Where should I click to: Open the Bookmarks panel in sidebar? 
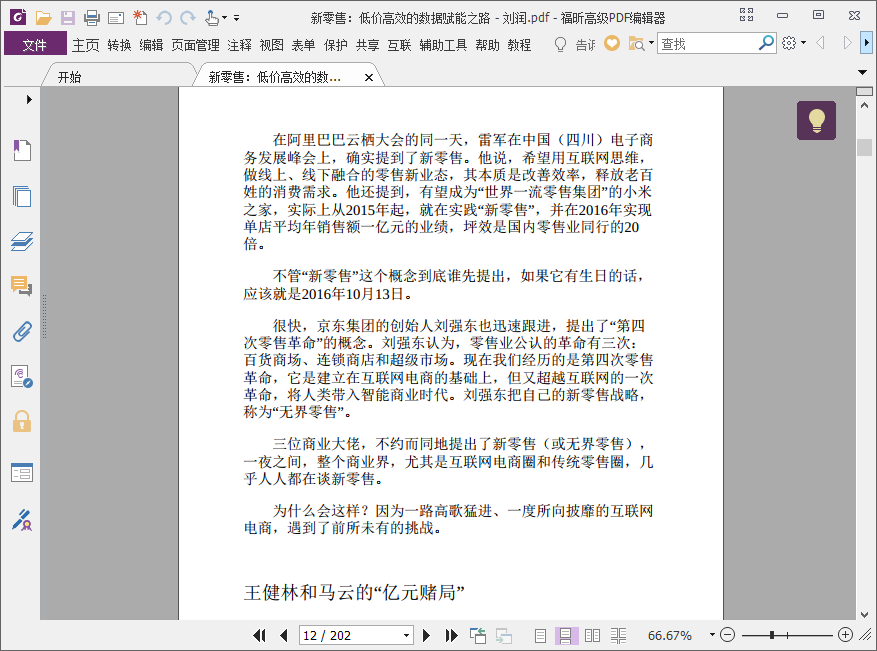click(x=22, y=150)
